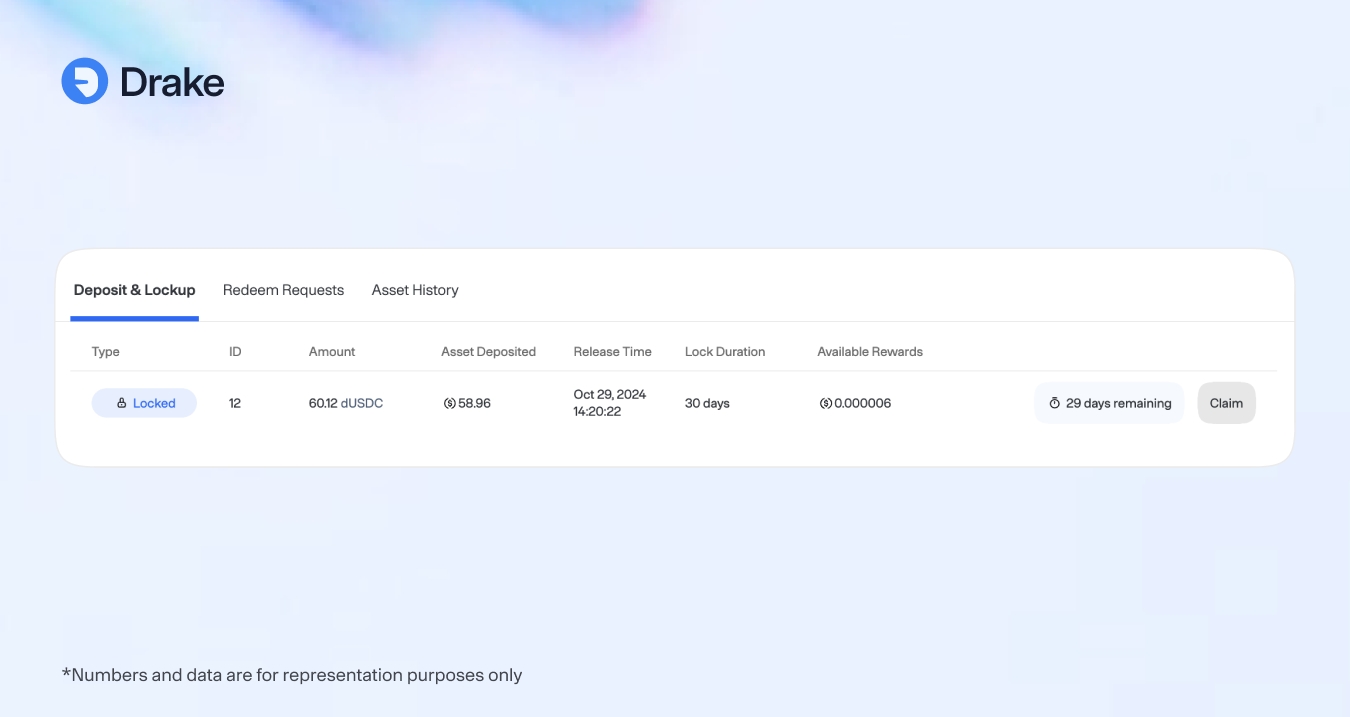The width and height of the screenshot is (1350, 717).
Task: Open the Asset History tab
Action: 415,290
